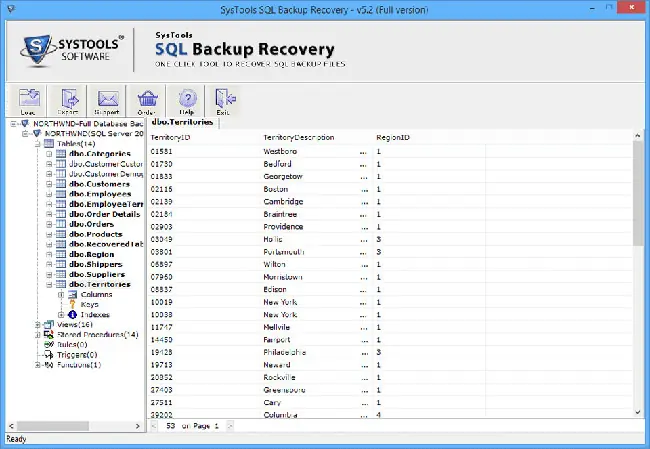Screen dimensions: 650x449
Task: Expand the dbo.Employees tree node
Action: pos(49,194)
